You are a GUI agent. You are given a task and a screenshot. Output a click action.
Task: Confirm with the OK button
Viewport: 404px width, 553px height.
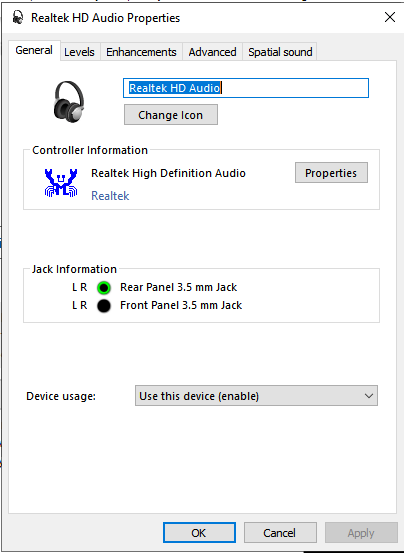tap(199, 533)
